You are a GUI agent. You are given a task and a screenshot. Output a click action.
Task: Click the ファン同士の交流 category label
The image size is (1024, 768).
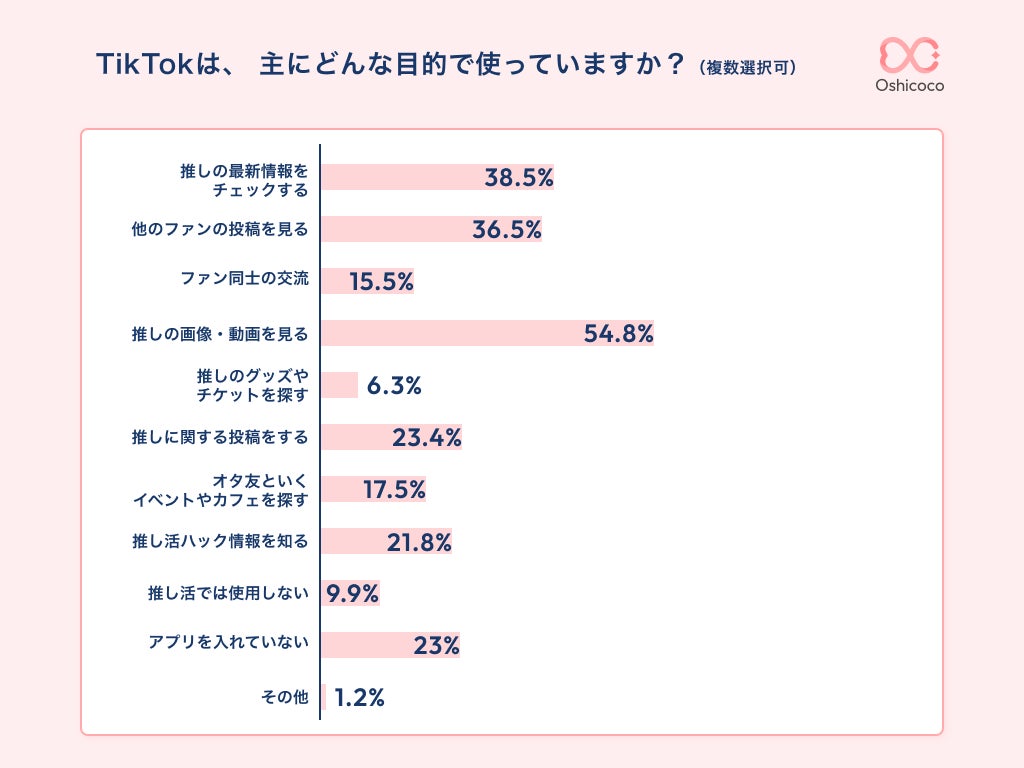click(244, 281)
